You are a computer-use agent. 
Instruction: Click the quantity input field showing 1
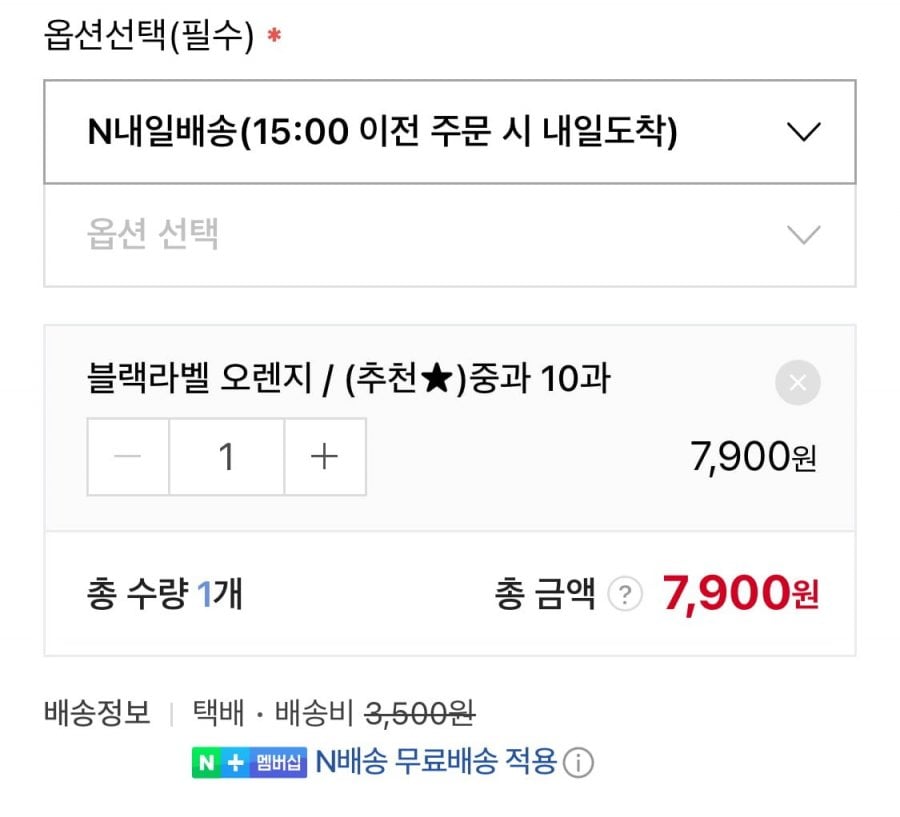(x=227, y=457)
